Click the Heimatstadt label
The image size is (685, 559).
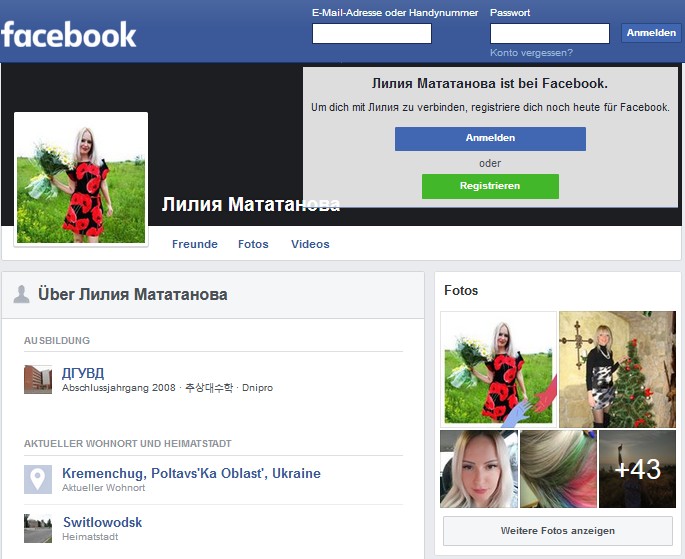coord(90,537)
